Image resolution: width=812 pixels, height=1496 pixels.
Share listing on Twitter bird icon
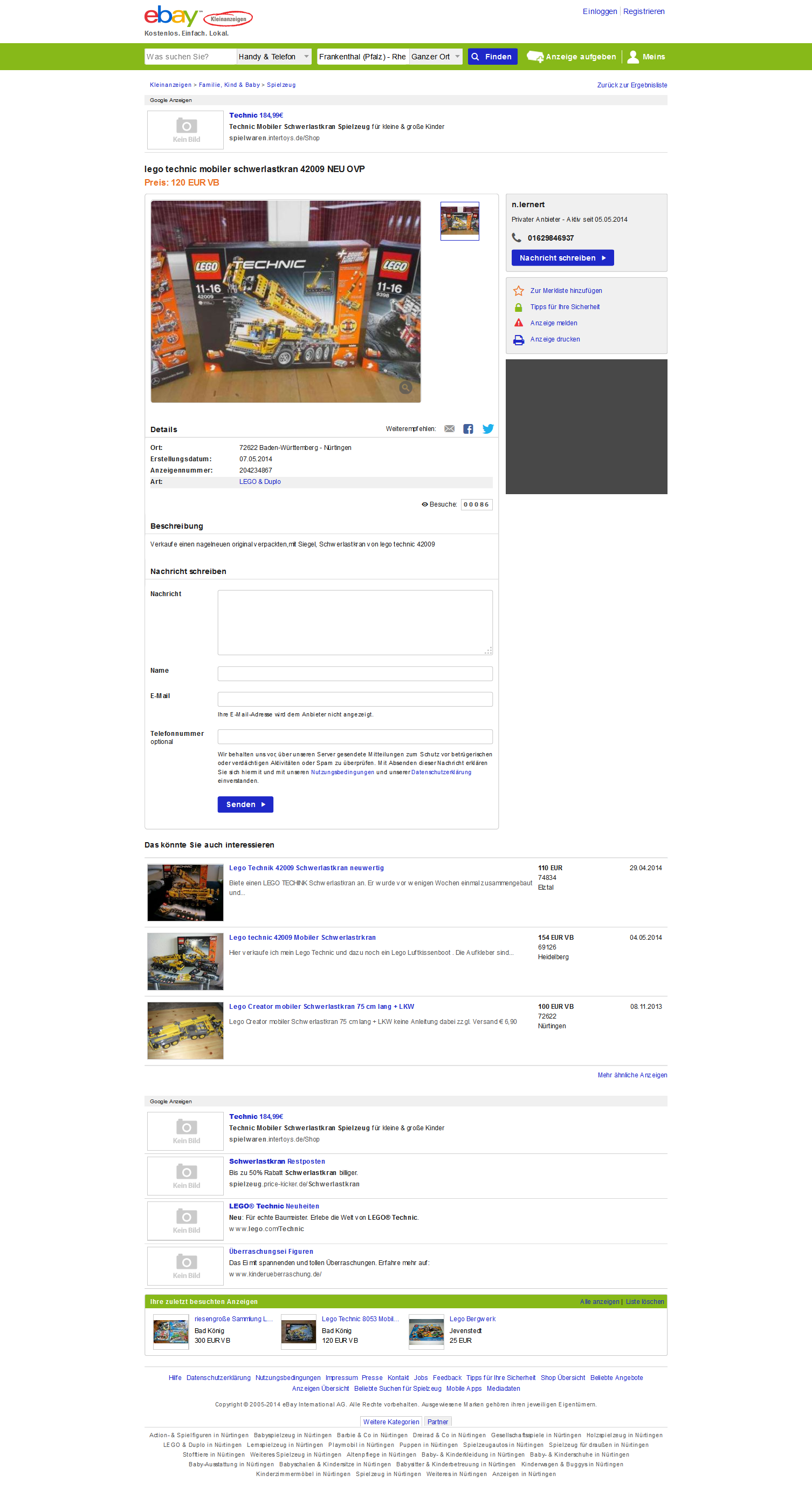coord(488,428)
